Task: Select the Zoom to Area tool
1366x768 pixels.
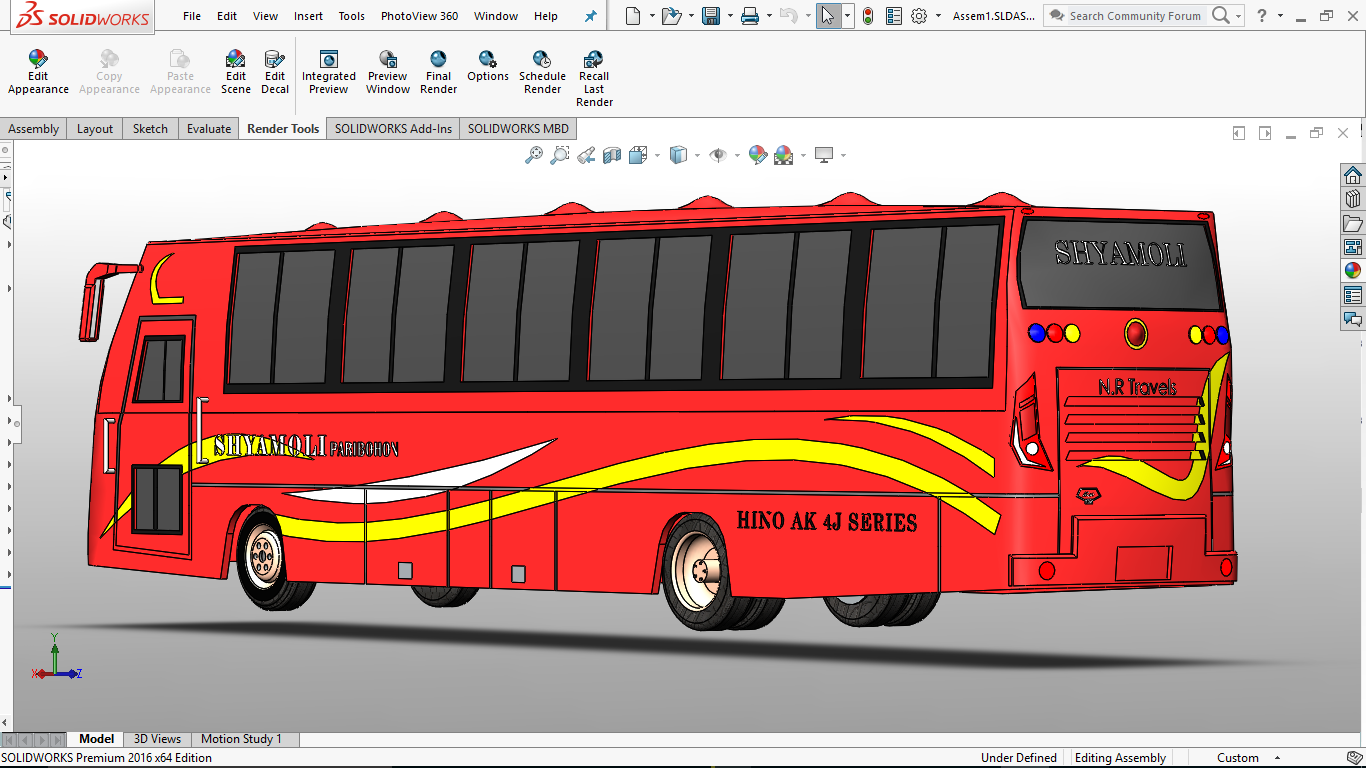Action: (560, 155)
